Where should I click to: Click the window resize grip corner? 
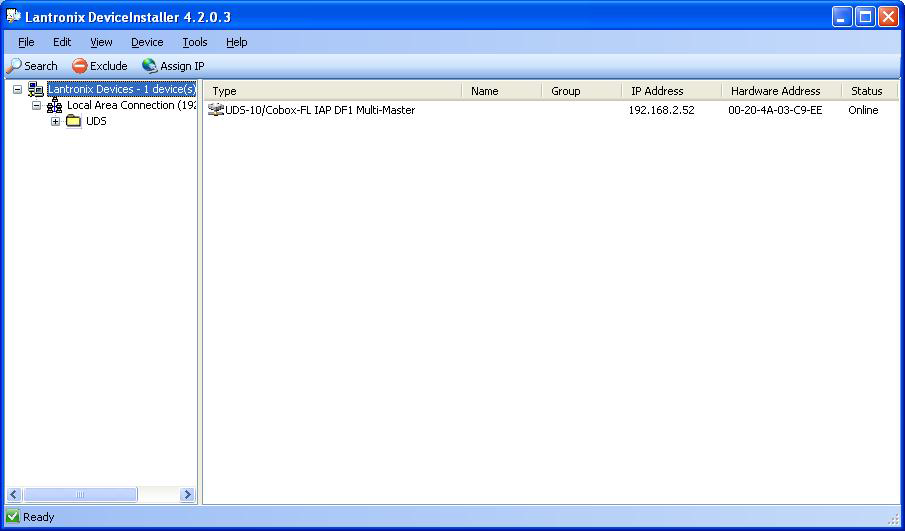click(x=893, y=517)
